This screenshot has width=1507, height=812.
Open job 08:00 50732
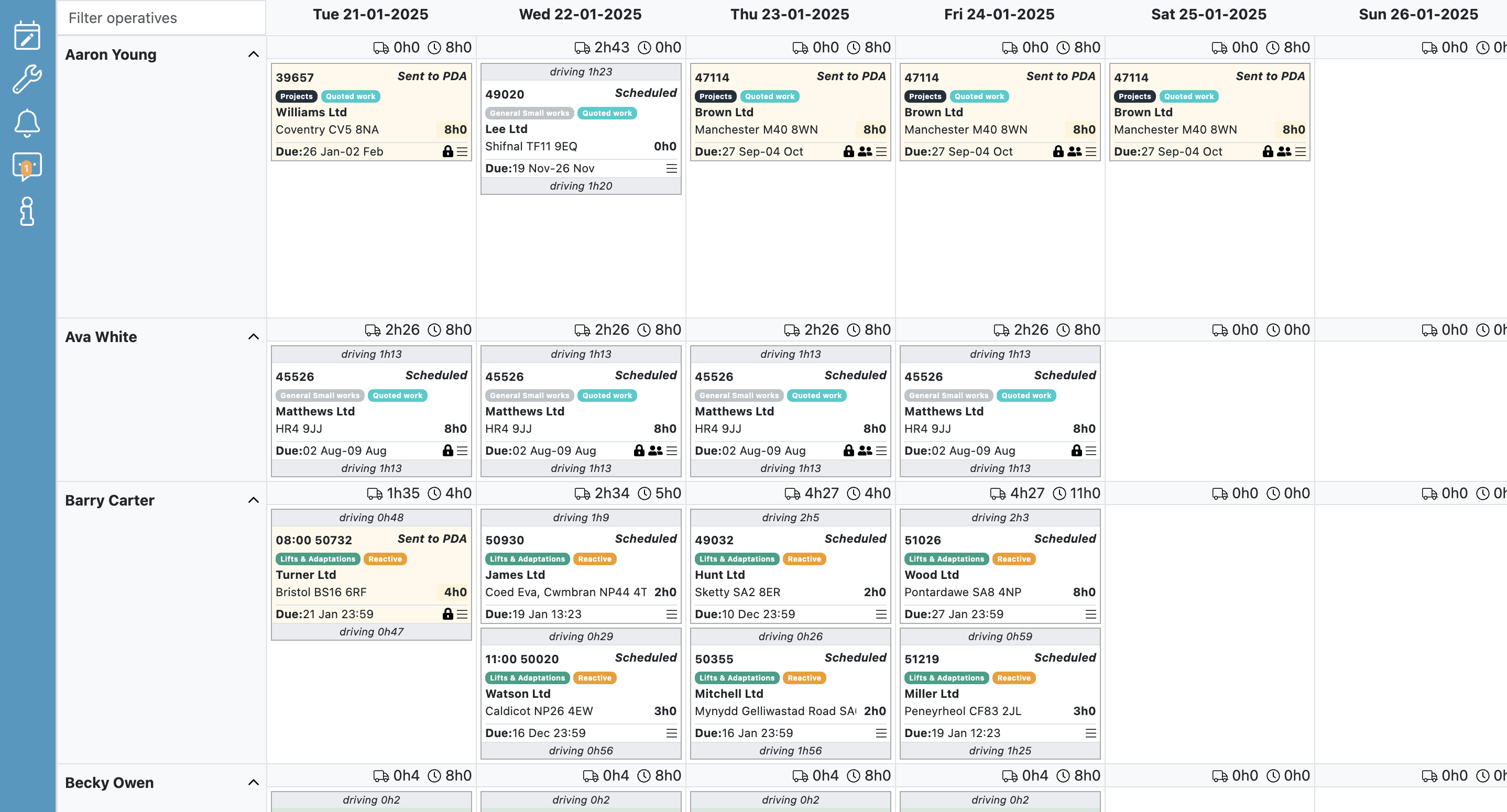pos(313,541)
